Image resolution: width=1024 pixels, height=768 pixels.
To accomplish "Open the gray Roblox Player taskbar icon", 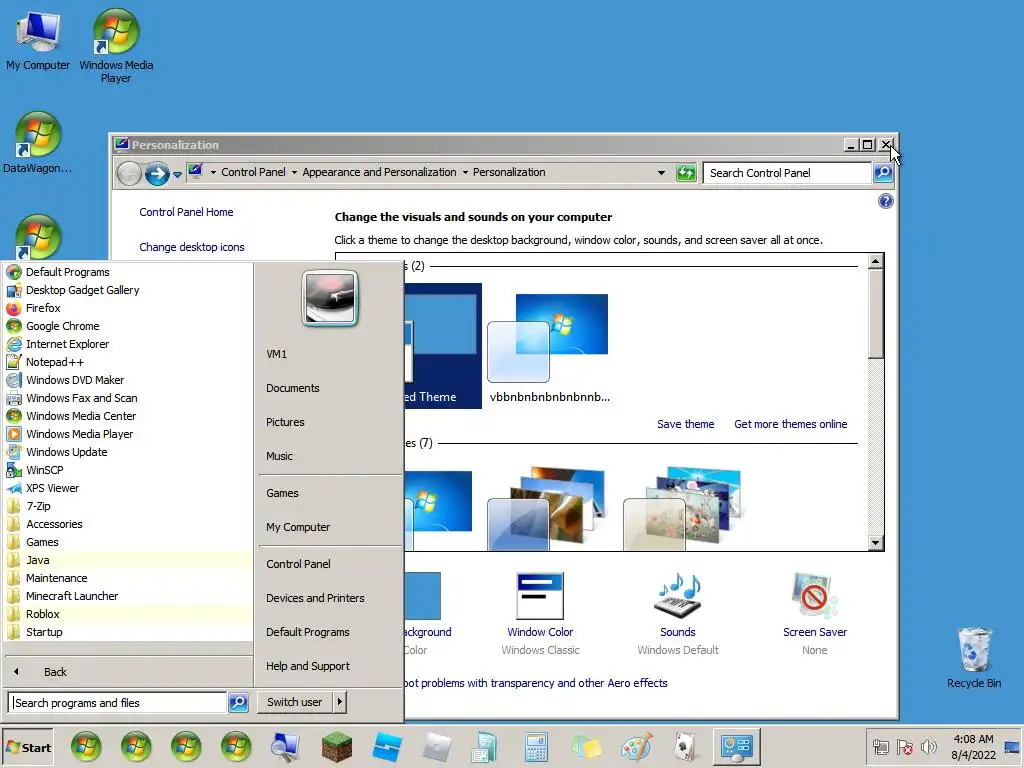I will [x=436, y=747].
